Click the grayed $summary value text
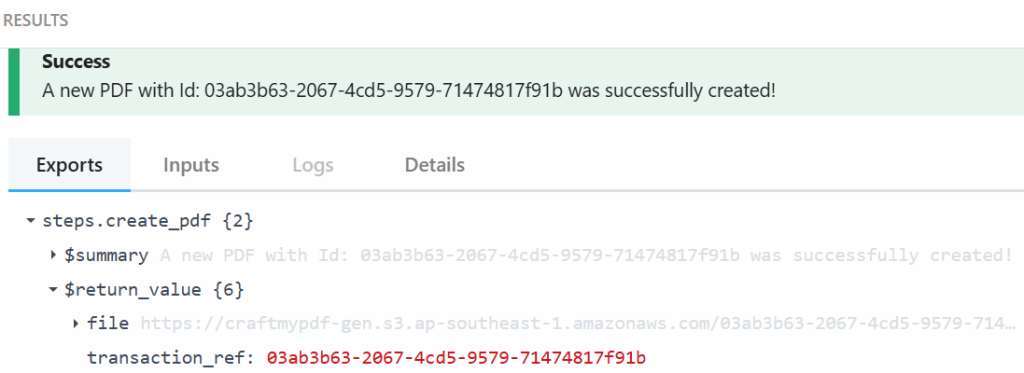 586,255
